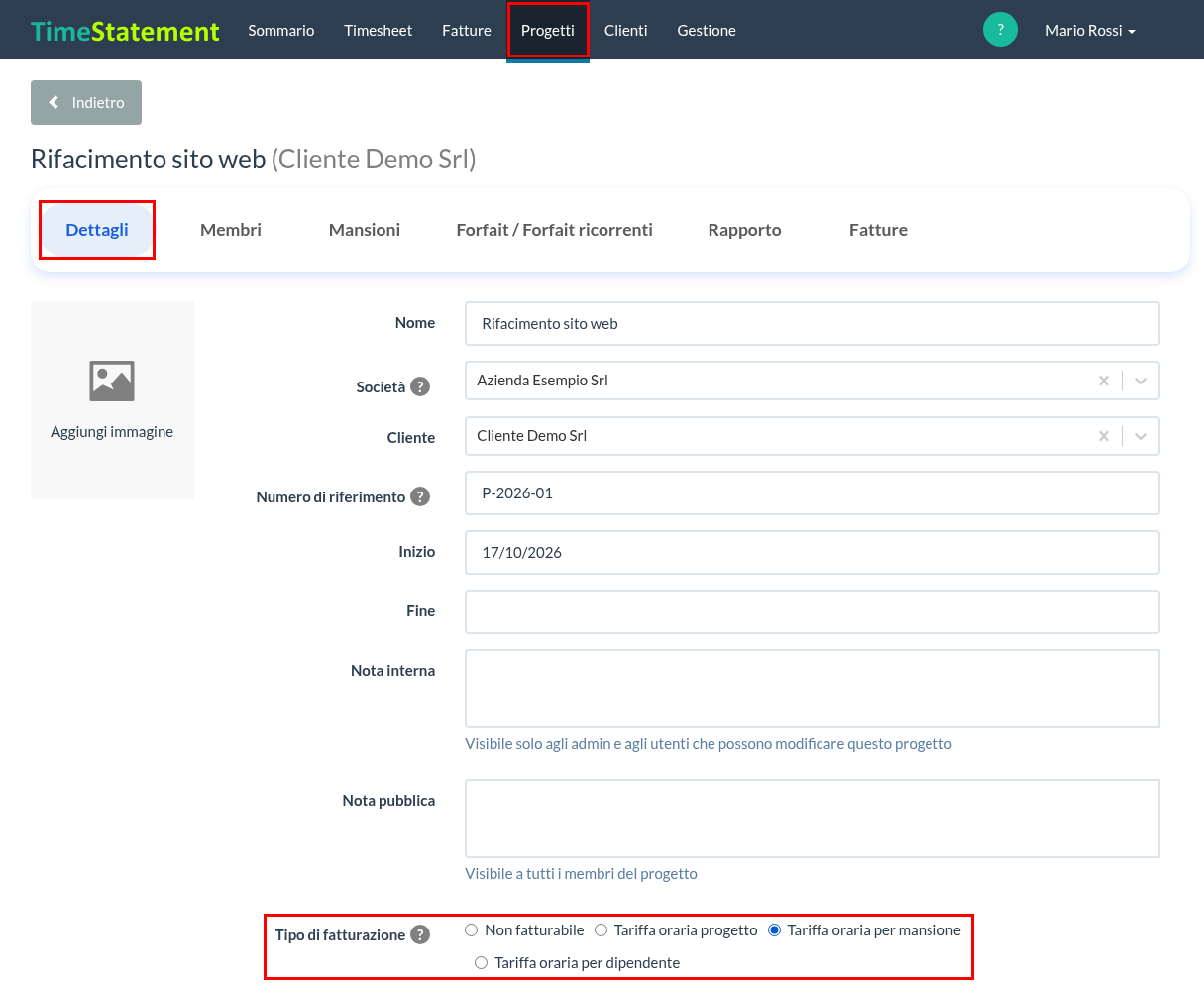Click the Inizio date field
Screen dimensions: 1204x984
pyautogui.click(x=813, y=553)
